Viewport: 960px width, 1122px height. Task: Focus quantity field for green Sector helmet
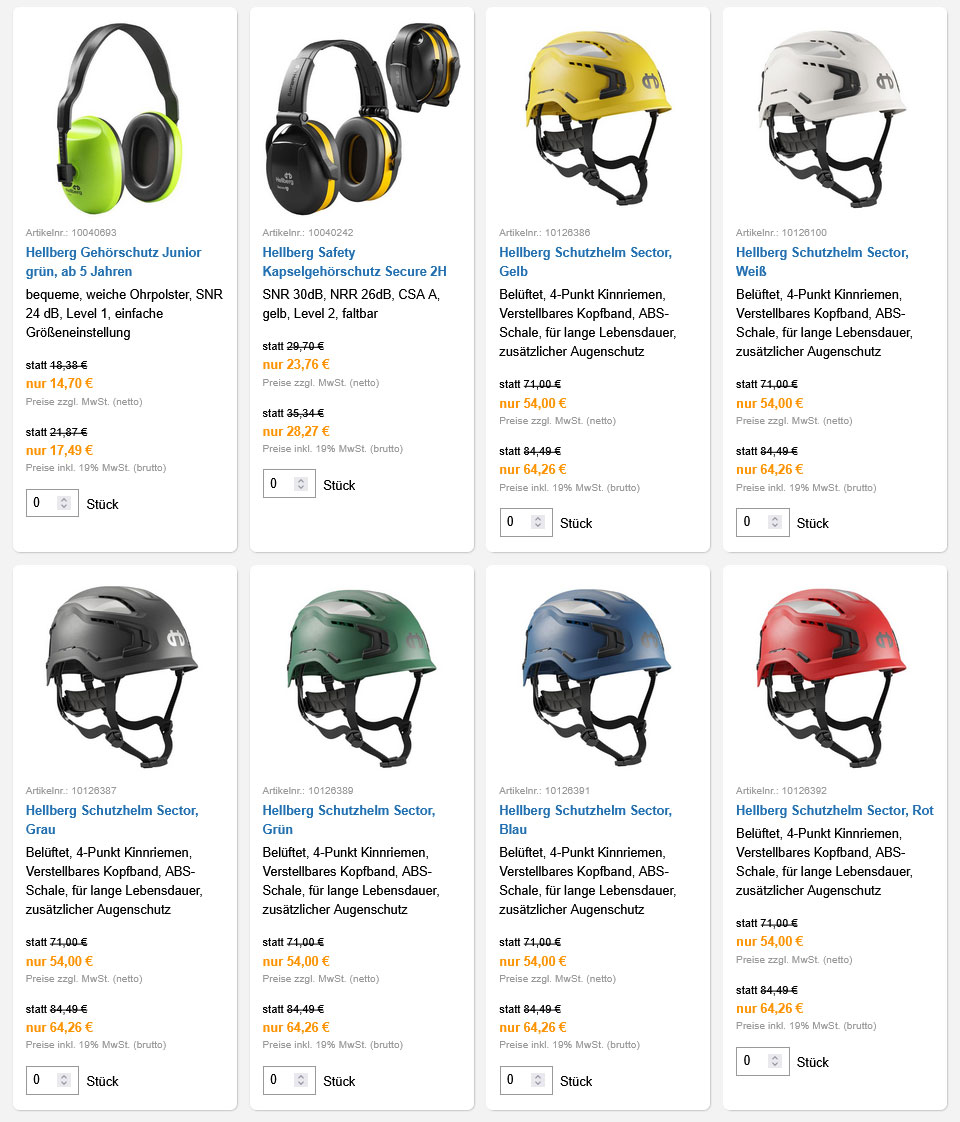click(279, 1080)
